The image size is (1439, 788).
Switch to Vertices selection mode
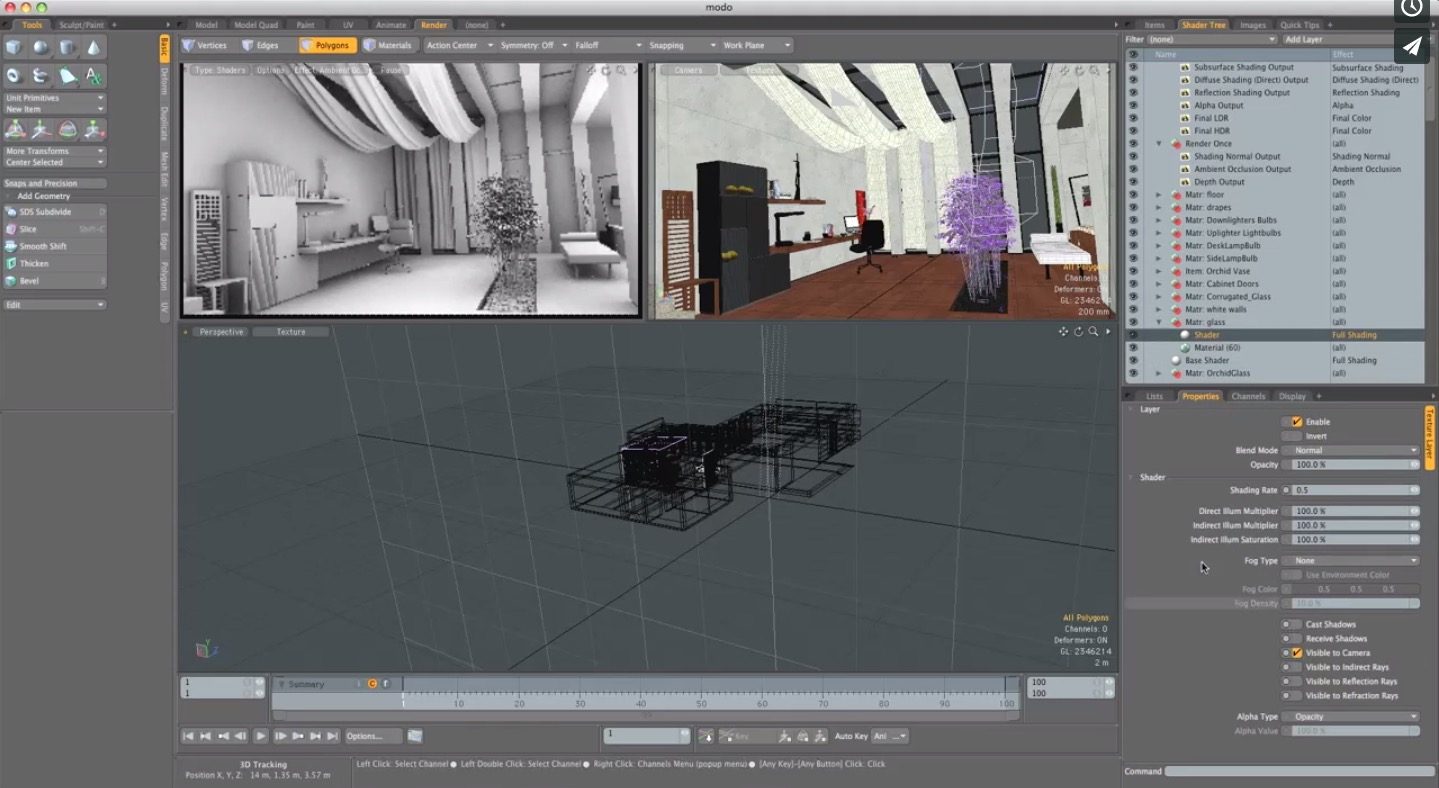210,44
